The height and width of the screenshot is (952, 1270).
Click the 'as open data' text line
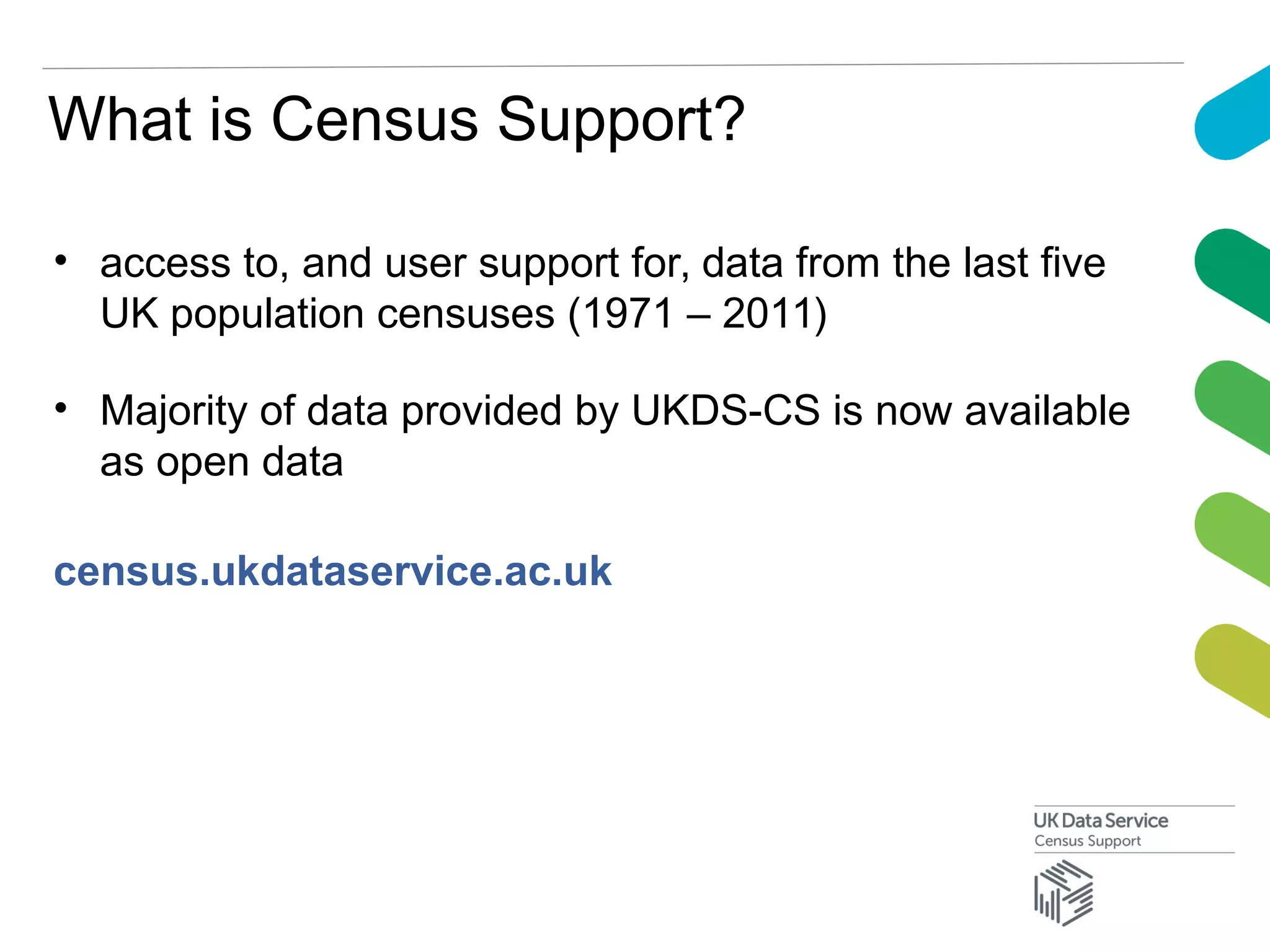(x=221, y=462)
